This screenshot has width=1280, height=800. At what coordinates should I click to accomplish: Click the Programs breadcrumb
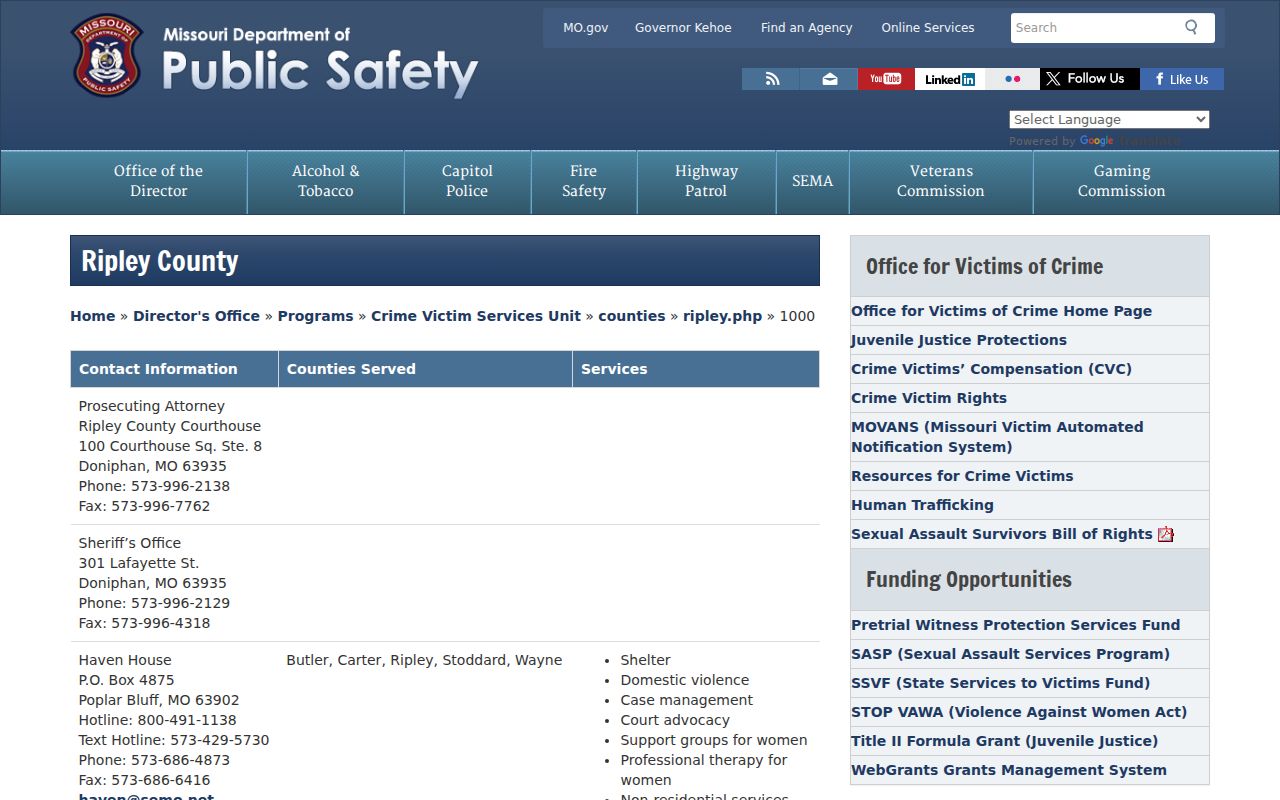[315, 316]
